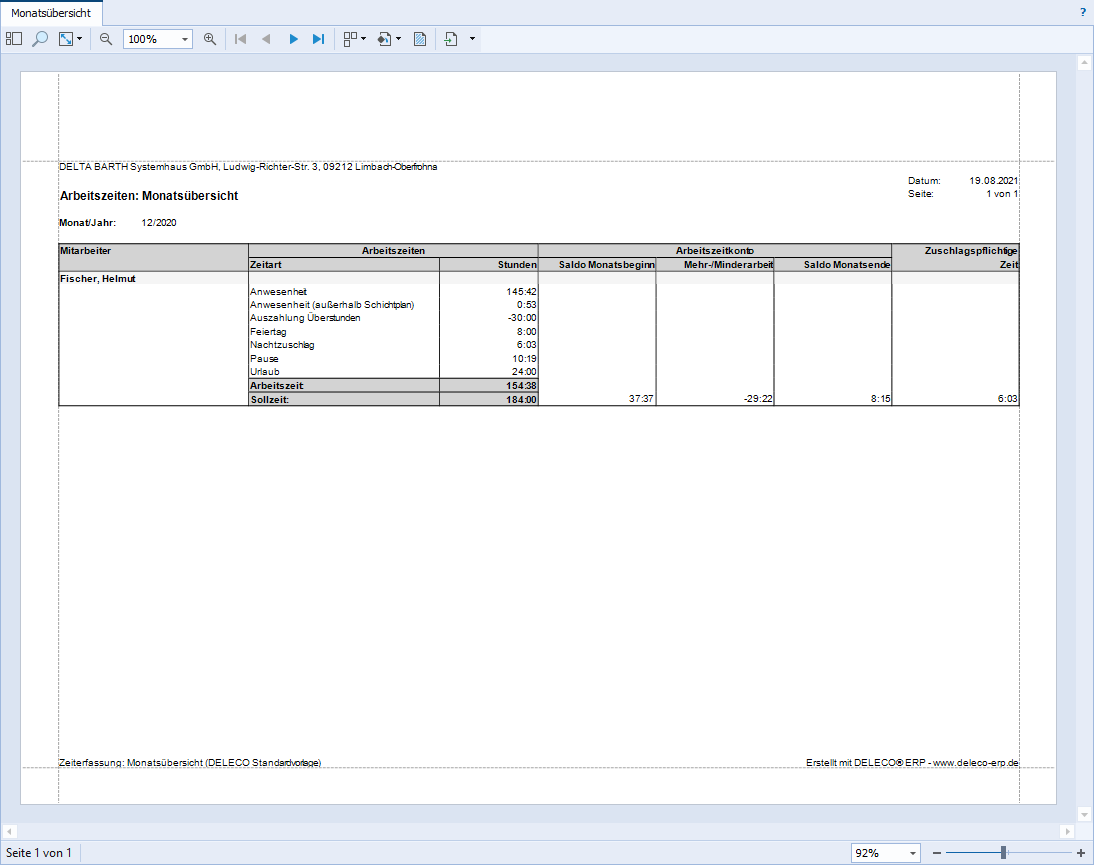
Task: Go to the previous page
Action: 266,39
